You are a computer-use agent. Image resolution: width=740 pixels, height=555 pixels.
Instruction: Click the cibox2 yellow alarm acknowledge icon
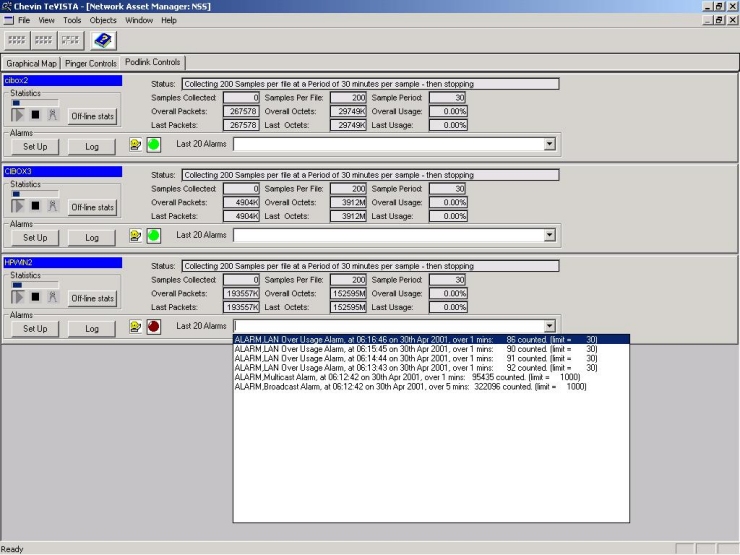(135, 144)
